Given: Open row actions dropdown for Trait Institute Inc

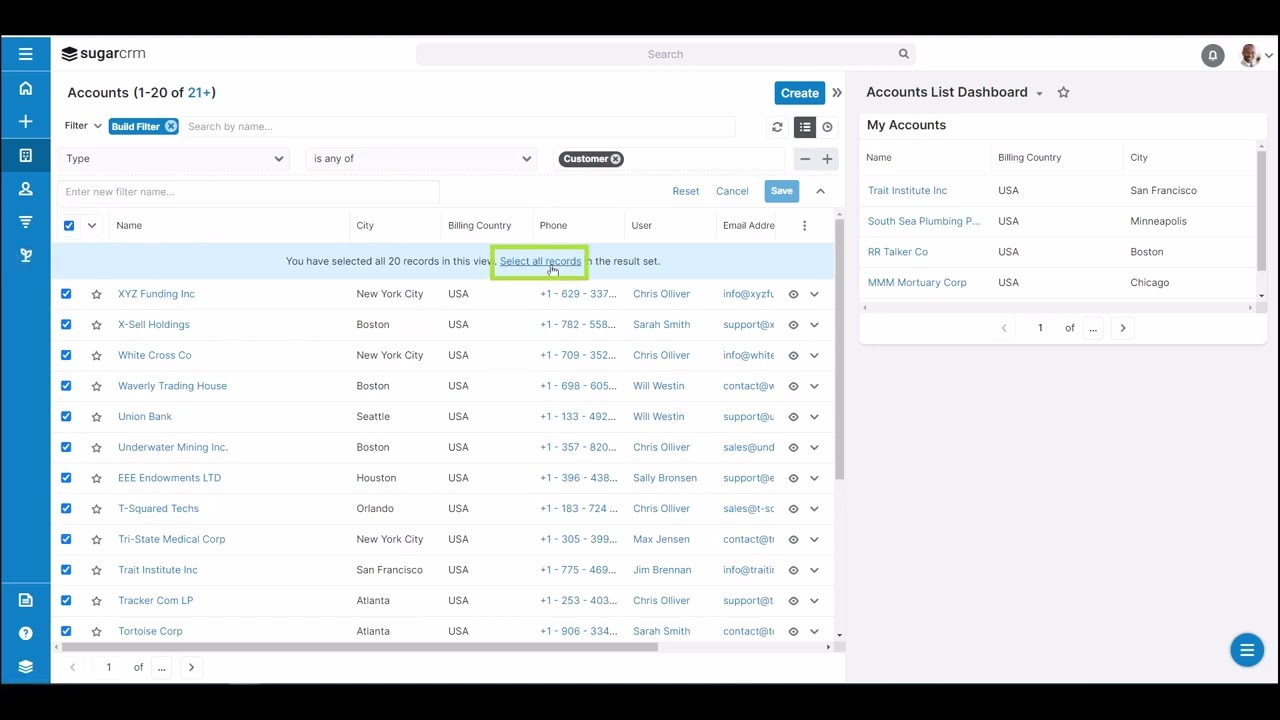Looking at the screenshot, I should pos(814,570).
